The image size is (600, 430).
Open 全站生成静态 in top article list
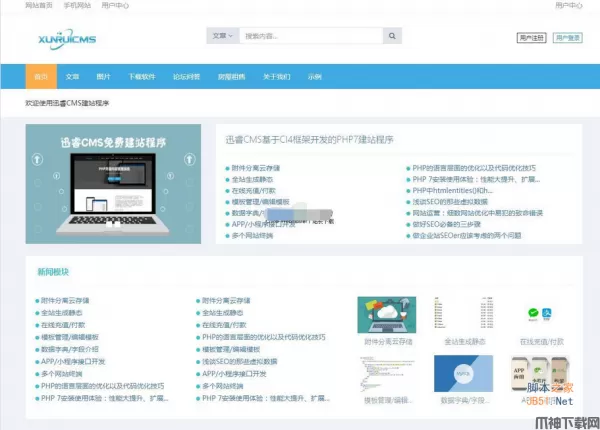tap(252, 179)
